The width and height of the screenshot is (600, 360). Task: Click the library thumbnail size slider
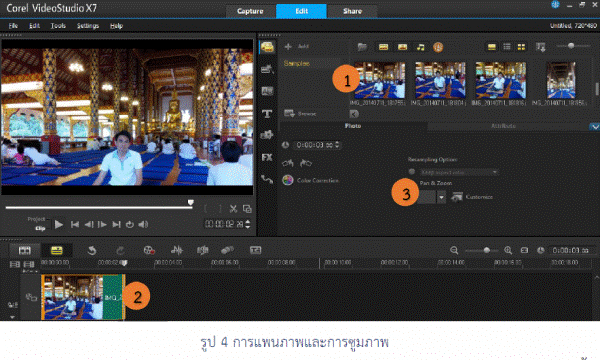click(x=573, y=46)
